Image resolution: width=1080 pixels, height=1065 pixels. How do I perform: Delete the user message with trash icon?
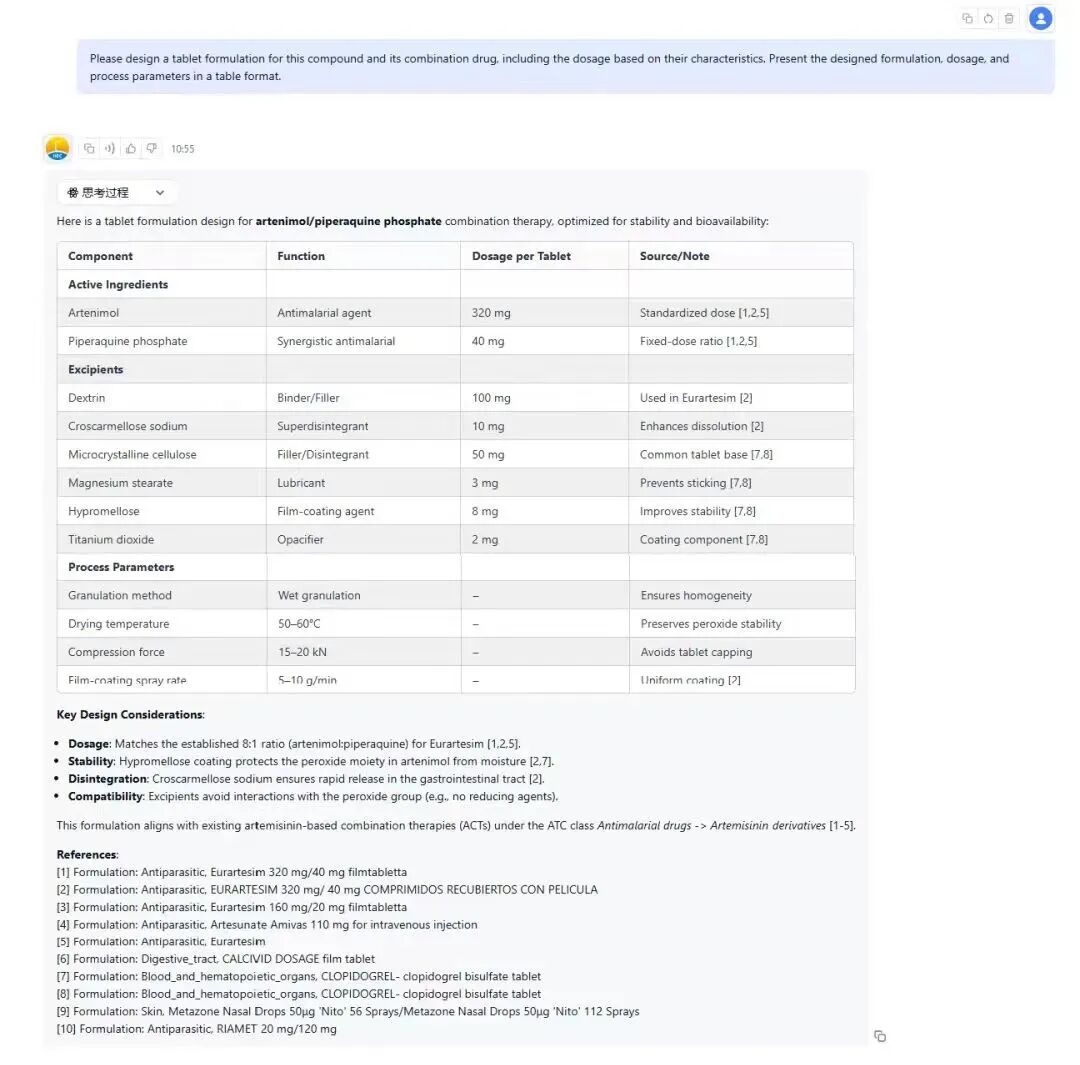coord(1009,18)
